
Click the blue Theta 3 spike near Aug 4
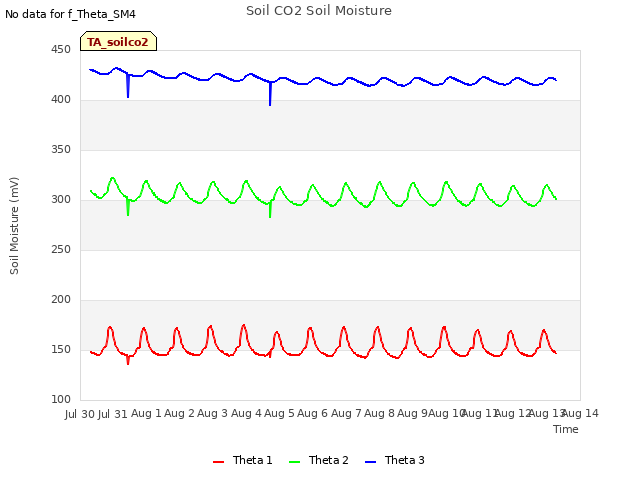point(270,95)
